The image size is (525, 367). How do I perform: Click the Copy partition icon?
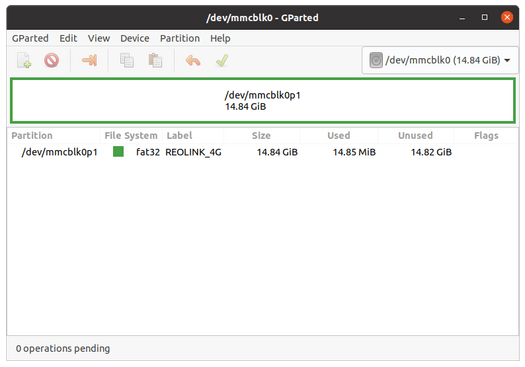[x=127, y=61]
